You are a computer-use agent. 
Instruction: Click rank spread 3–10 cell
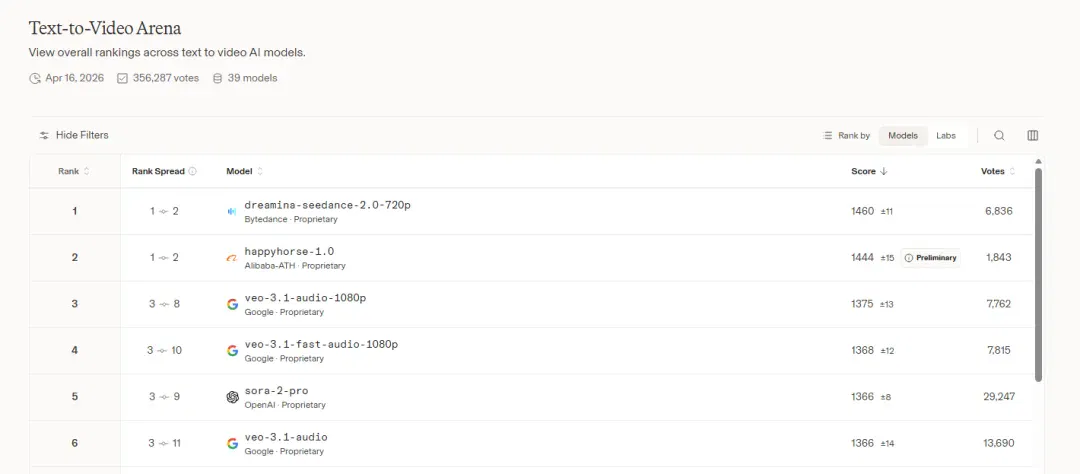(x=164, y=350)
